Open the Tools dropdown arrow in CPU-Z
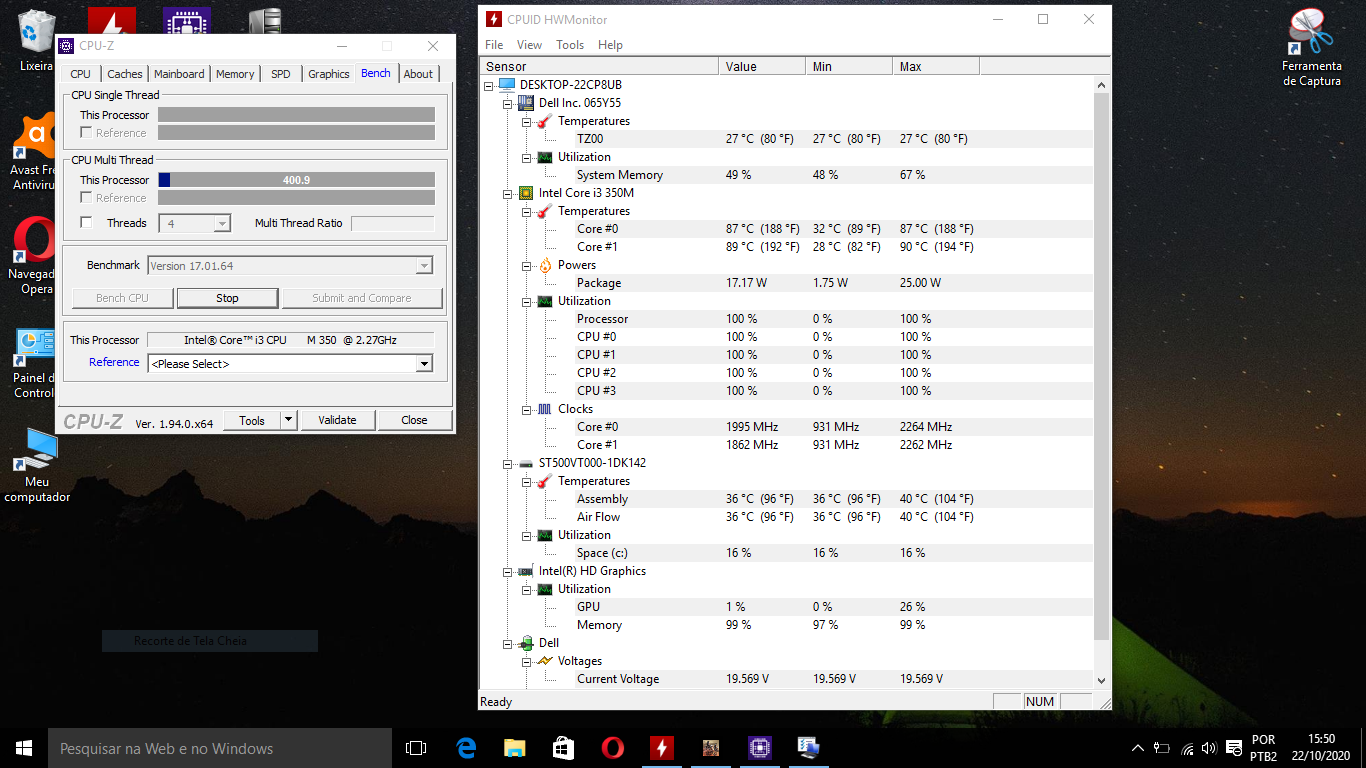The height and width of the screenshot is (768, 1366). pos(289,420)
